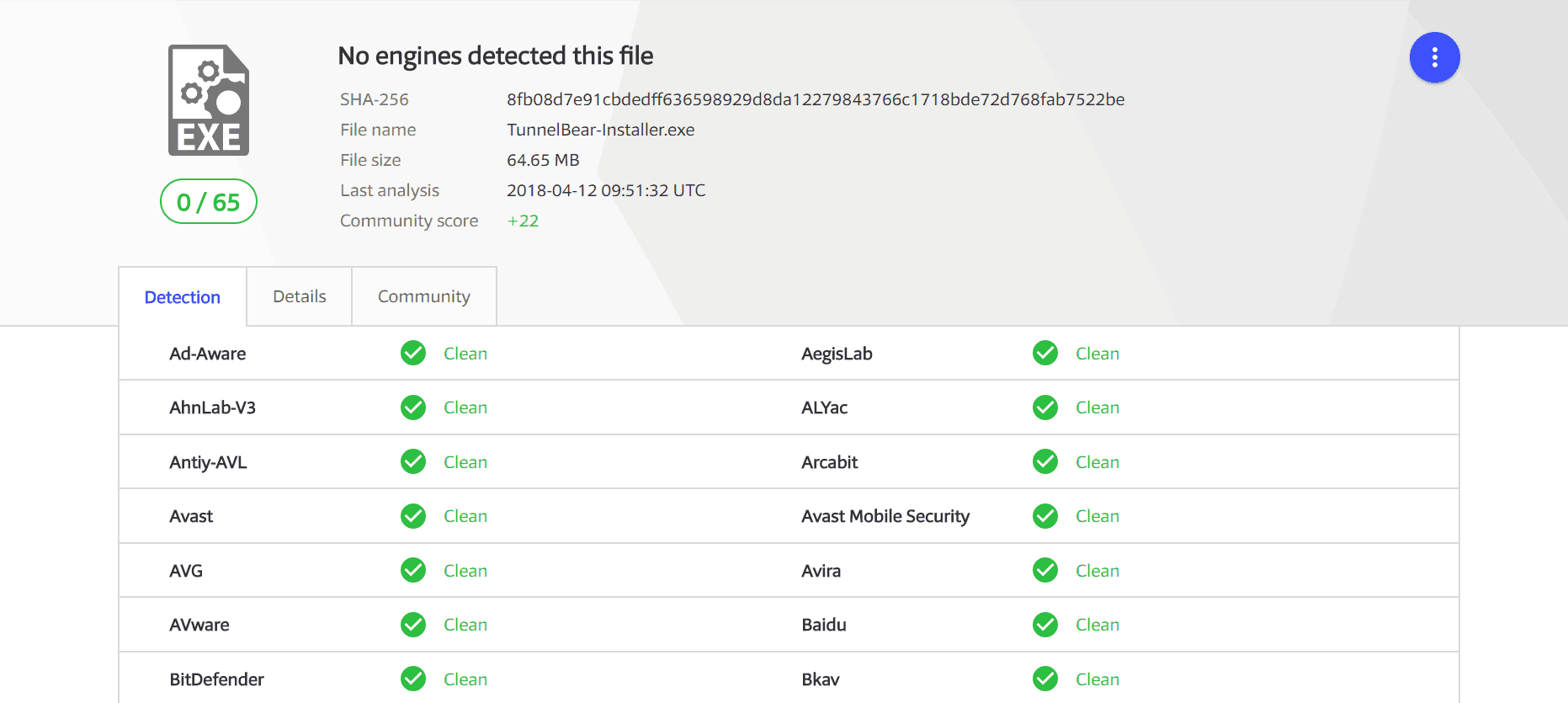
Task: Click the EXE file type icon
Action: click(209, 100)
